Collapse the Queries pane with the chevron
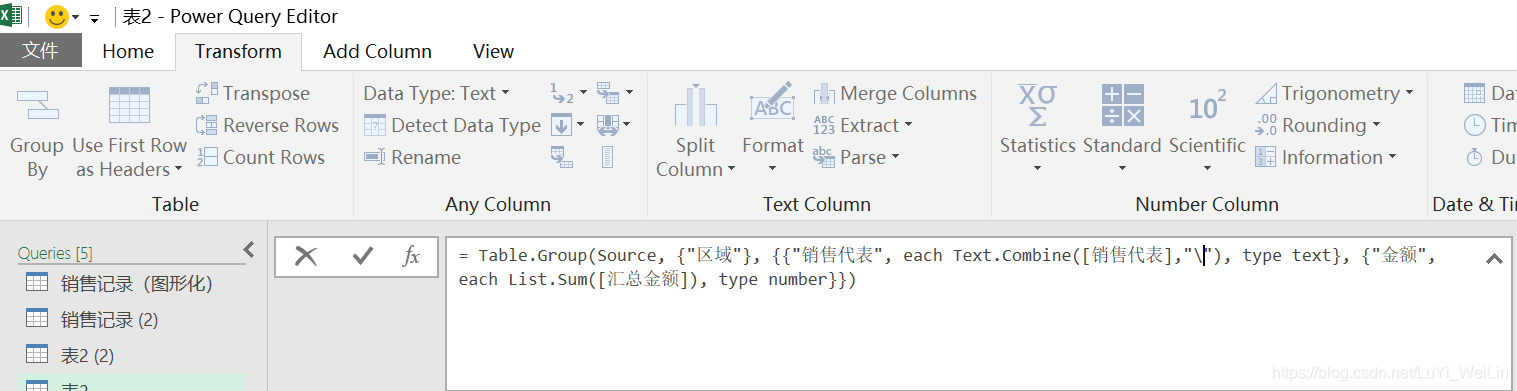The image size is (1517, 391). coord(249,250)
